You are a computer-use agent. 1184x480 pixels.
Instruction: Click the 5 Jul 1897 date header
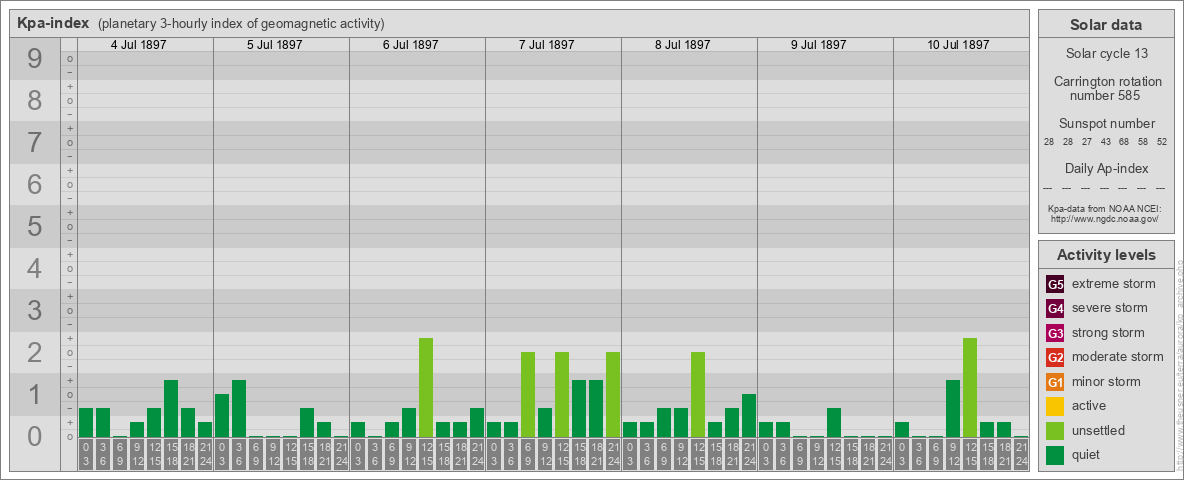click(x=275, y=45)
